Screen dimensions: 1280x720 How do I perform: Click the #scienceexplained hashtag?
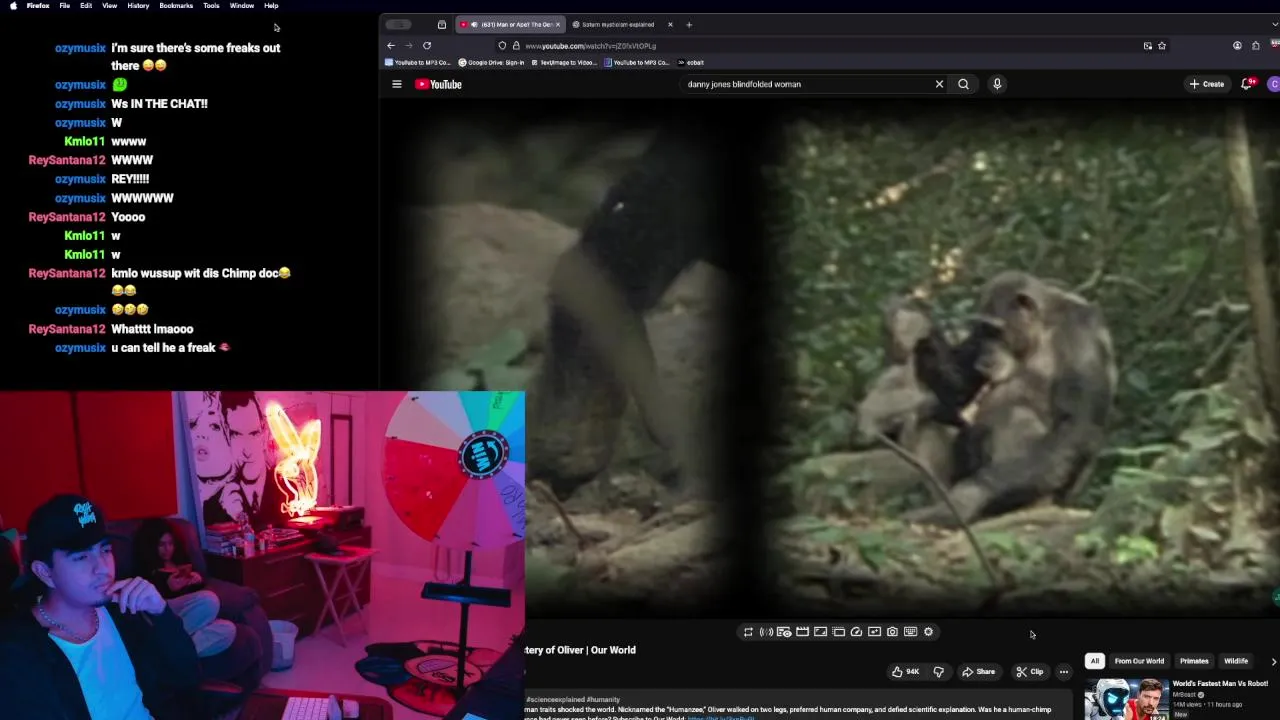557,699
